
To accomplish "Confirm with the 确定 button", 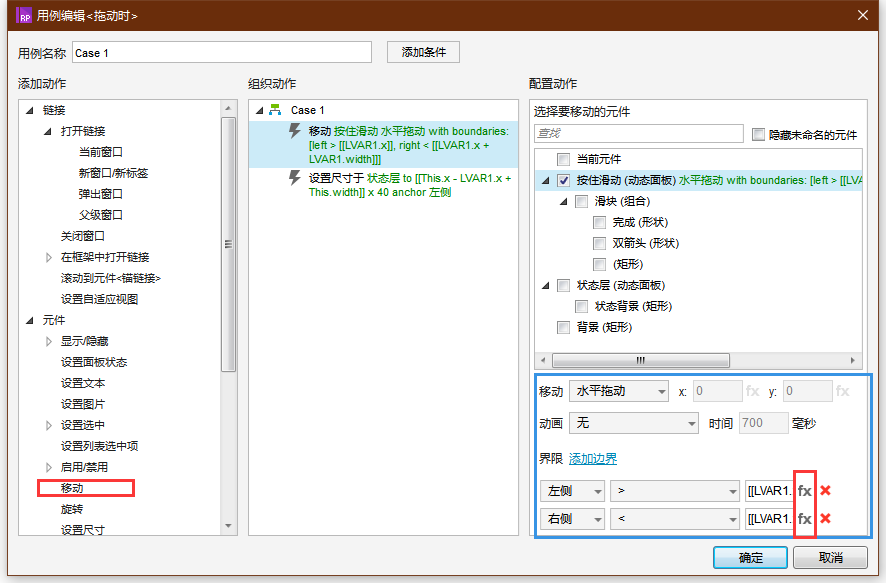I will click(750, 558).
